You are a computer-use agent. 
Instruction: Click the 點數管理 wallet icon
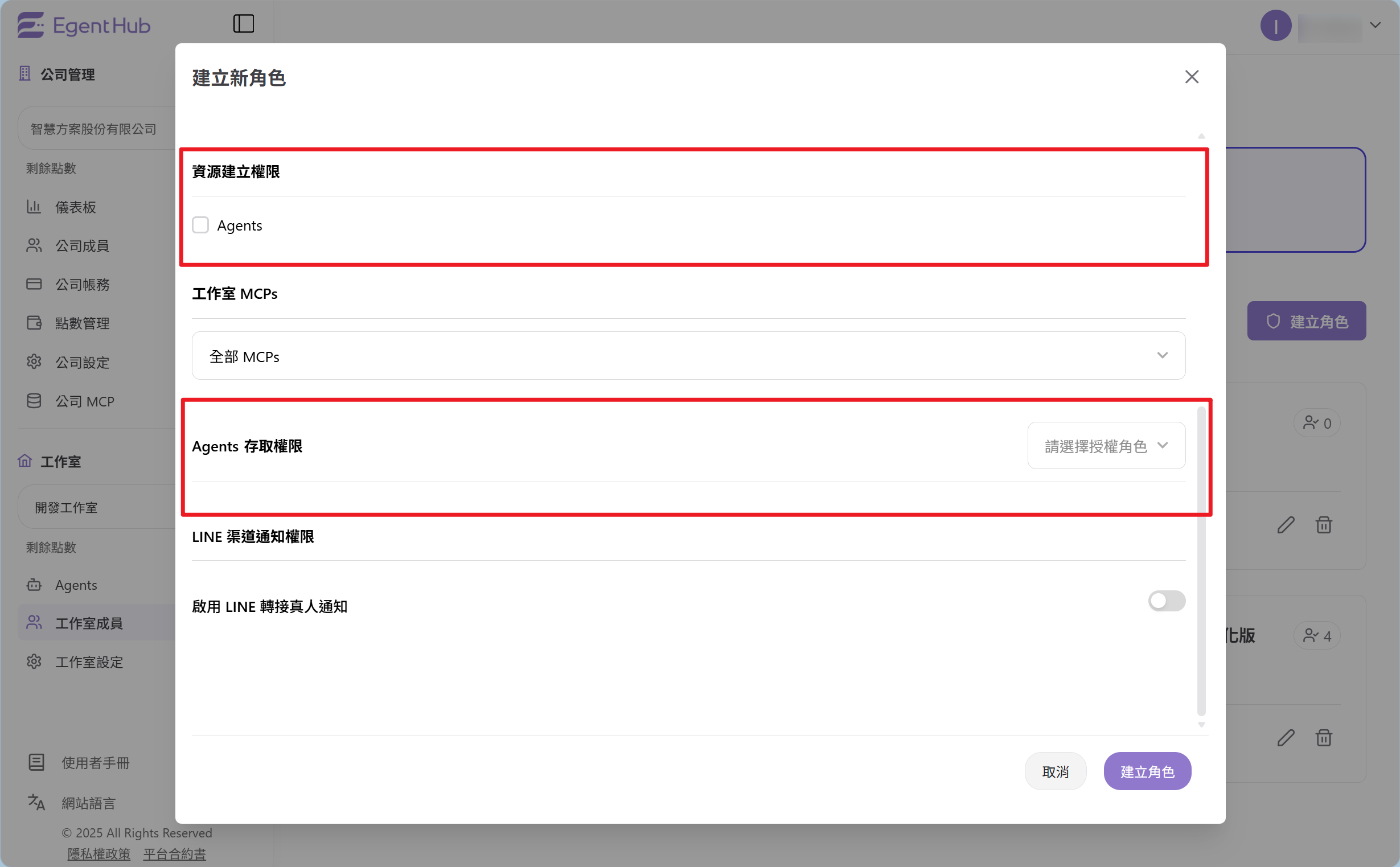pos(34,323)
